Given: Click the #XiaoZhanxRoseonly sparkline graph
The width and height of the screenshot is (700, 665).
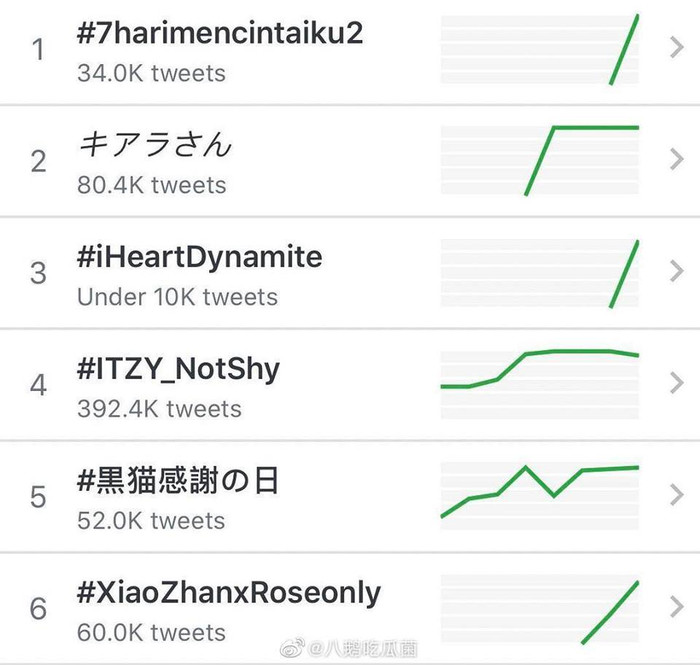Looking at the screenshot, I should 540,608.
